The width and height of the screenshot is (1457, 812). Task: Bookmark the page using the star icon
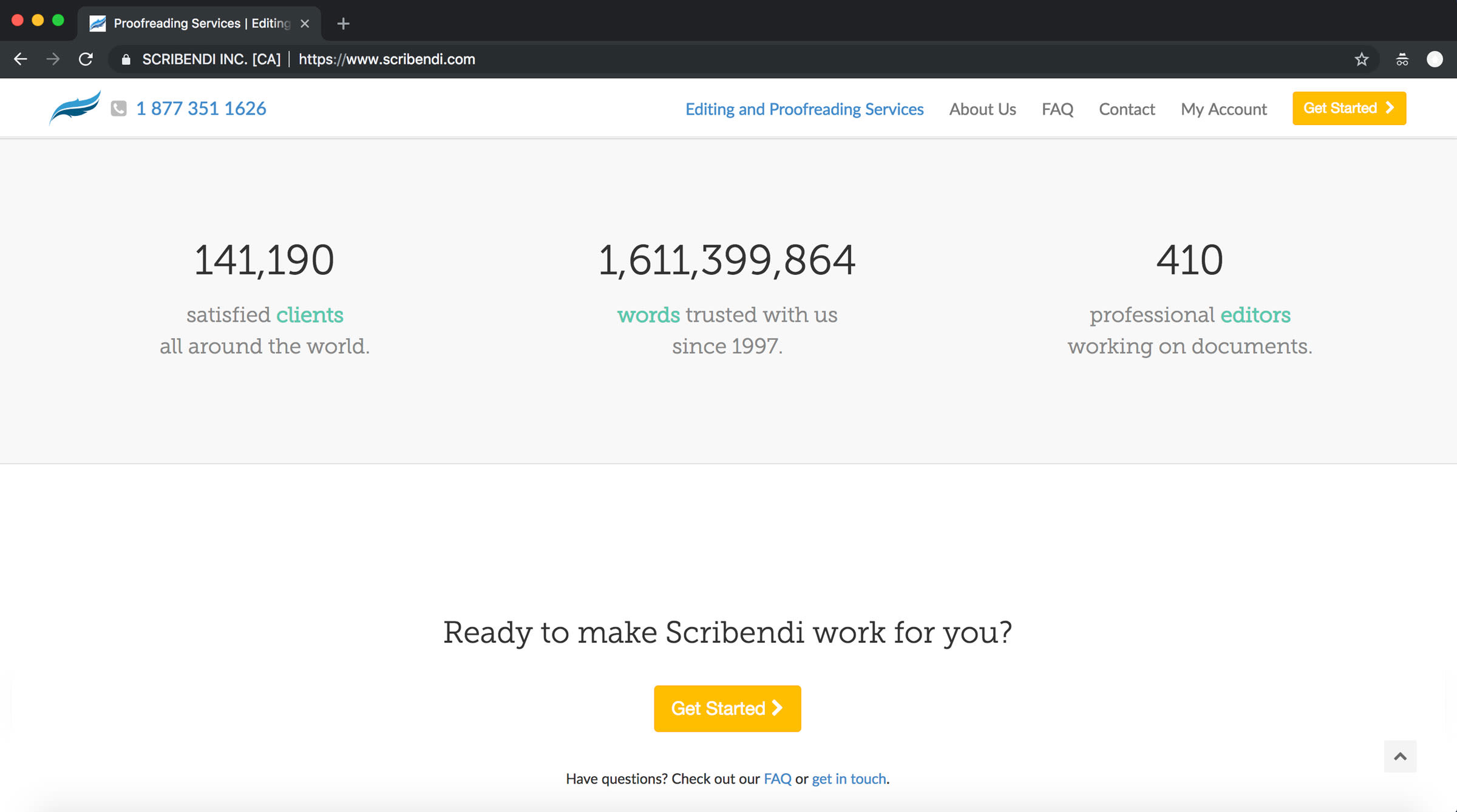[x=1362, y=59]
